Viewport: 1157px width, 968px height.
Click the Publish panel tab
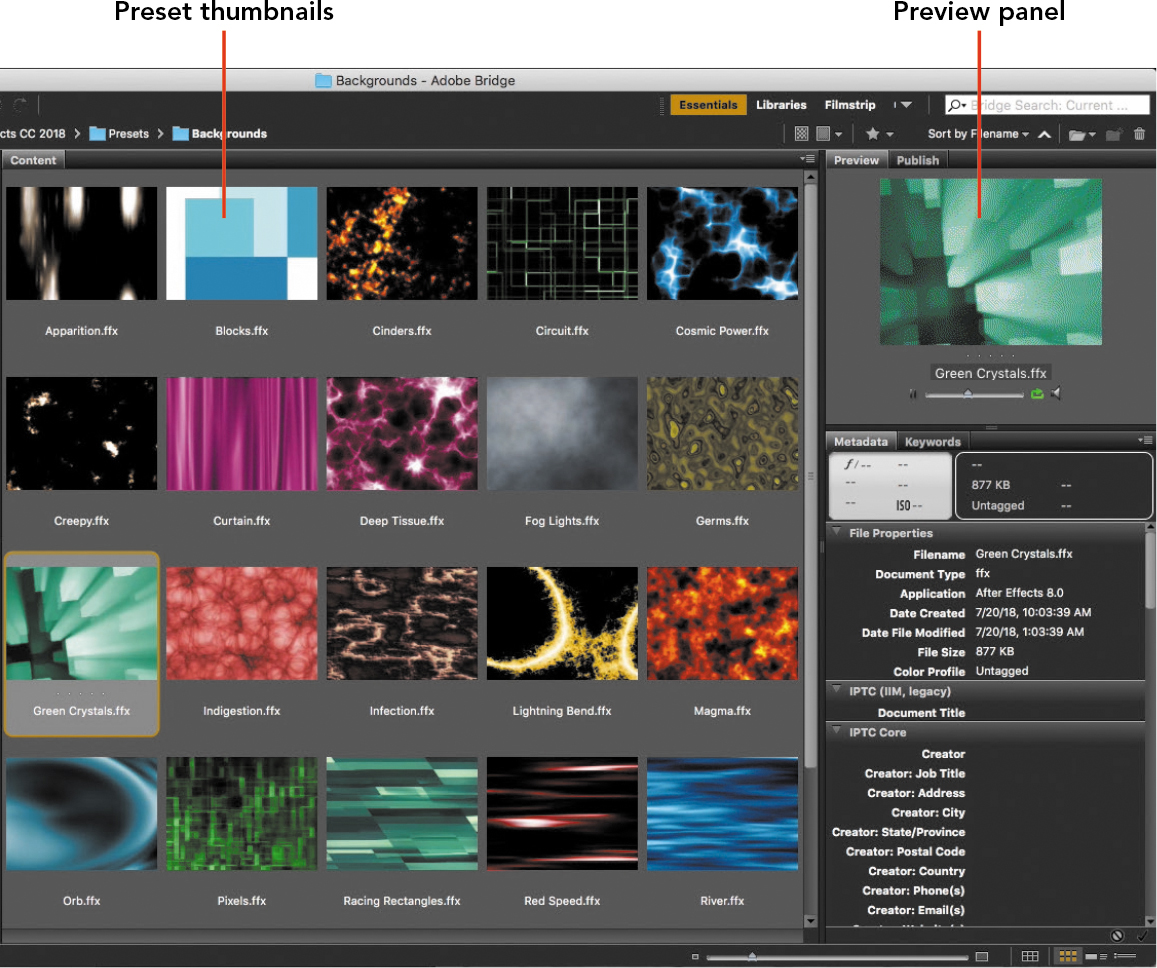point(917,159)
